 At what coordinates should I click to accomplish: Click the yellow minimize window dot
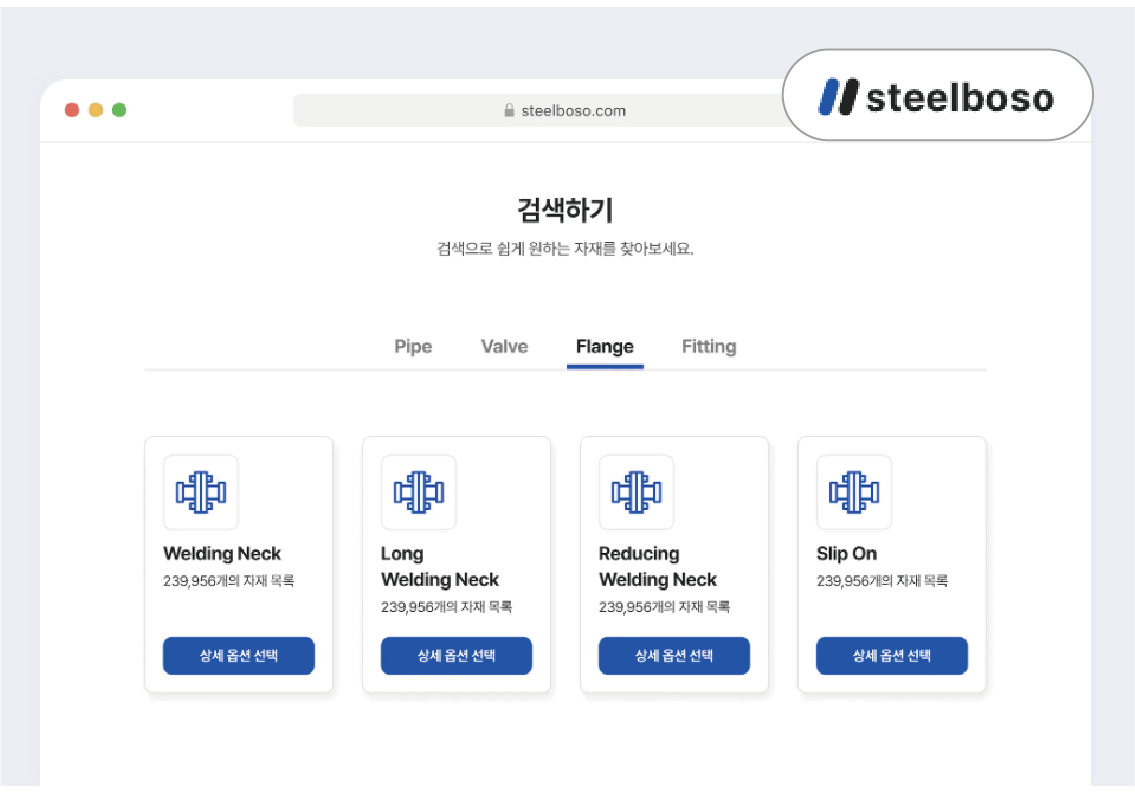coord(96,110)
